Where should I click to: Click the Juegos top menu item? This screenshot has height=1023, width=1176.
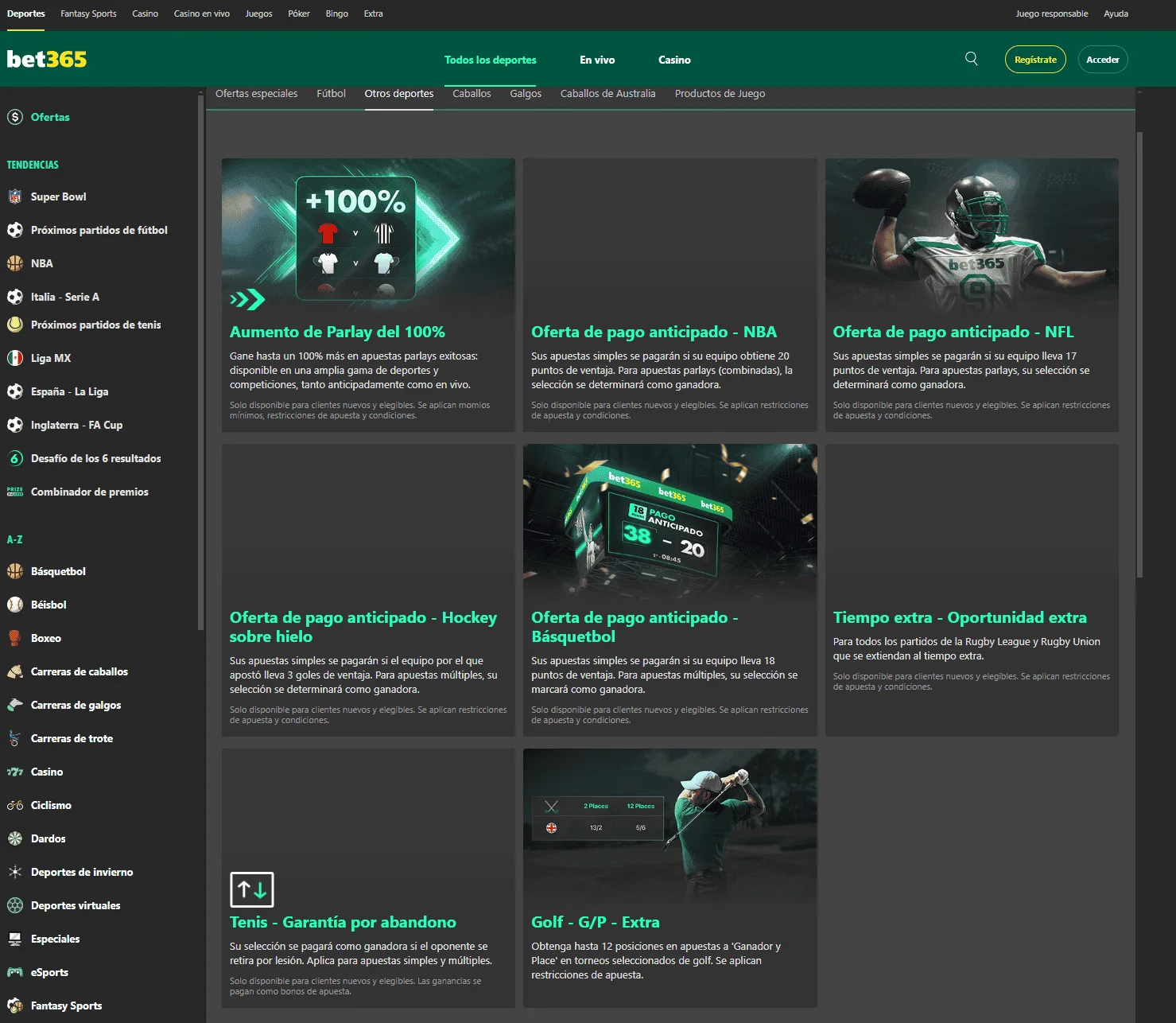(x=258, y=14)
